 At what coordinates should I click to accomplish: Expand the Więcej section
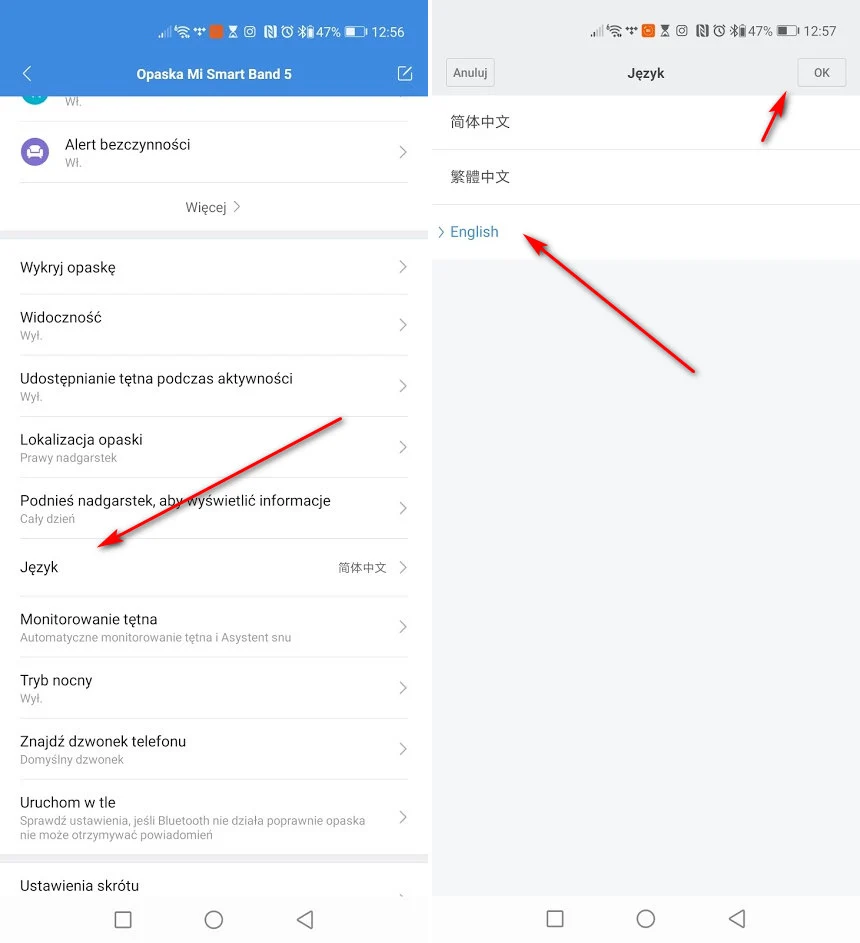coord(213,207)
